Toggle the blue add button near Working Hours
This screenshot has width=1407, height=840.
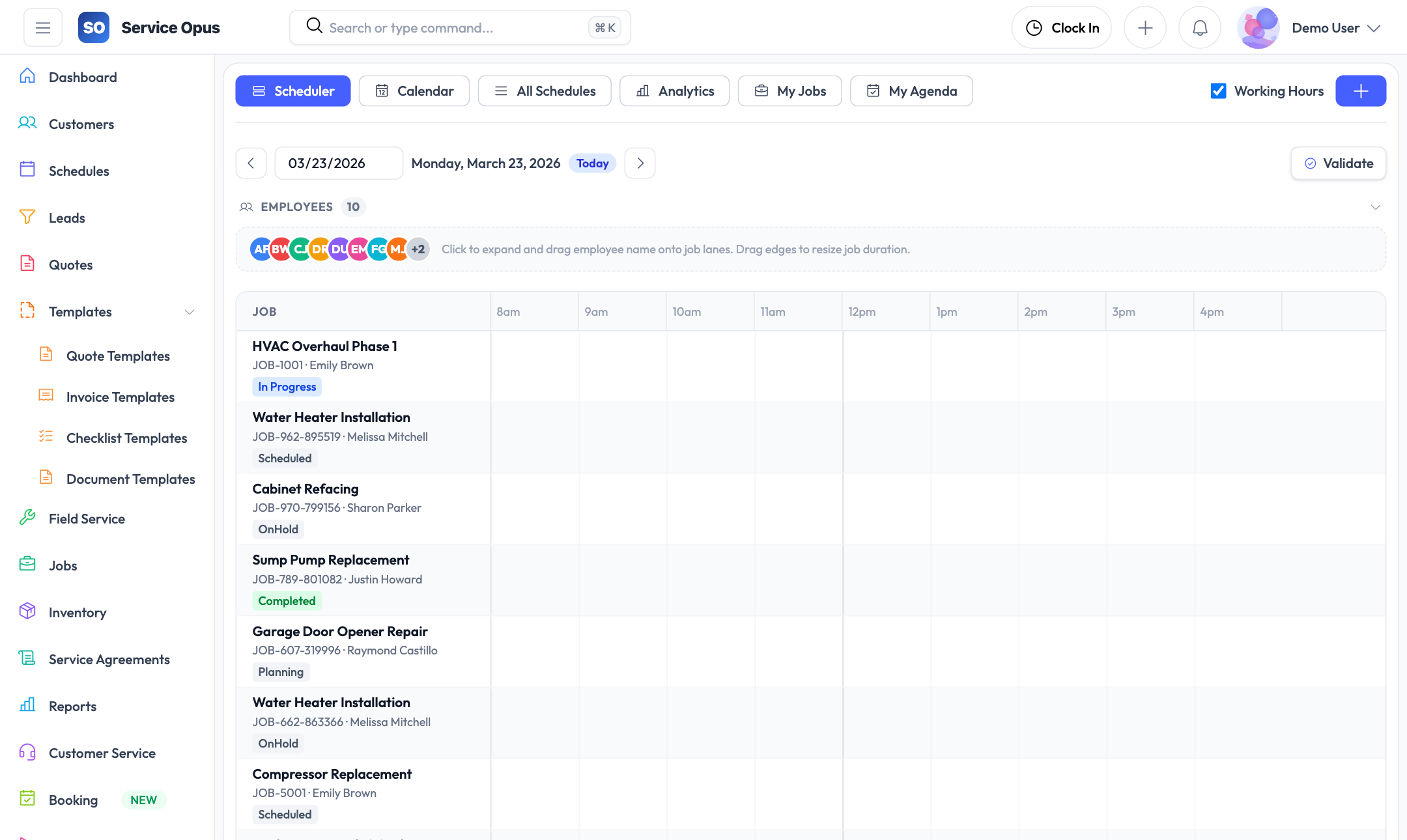pos(1361,91)
